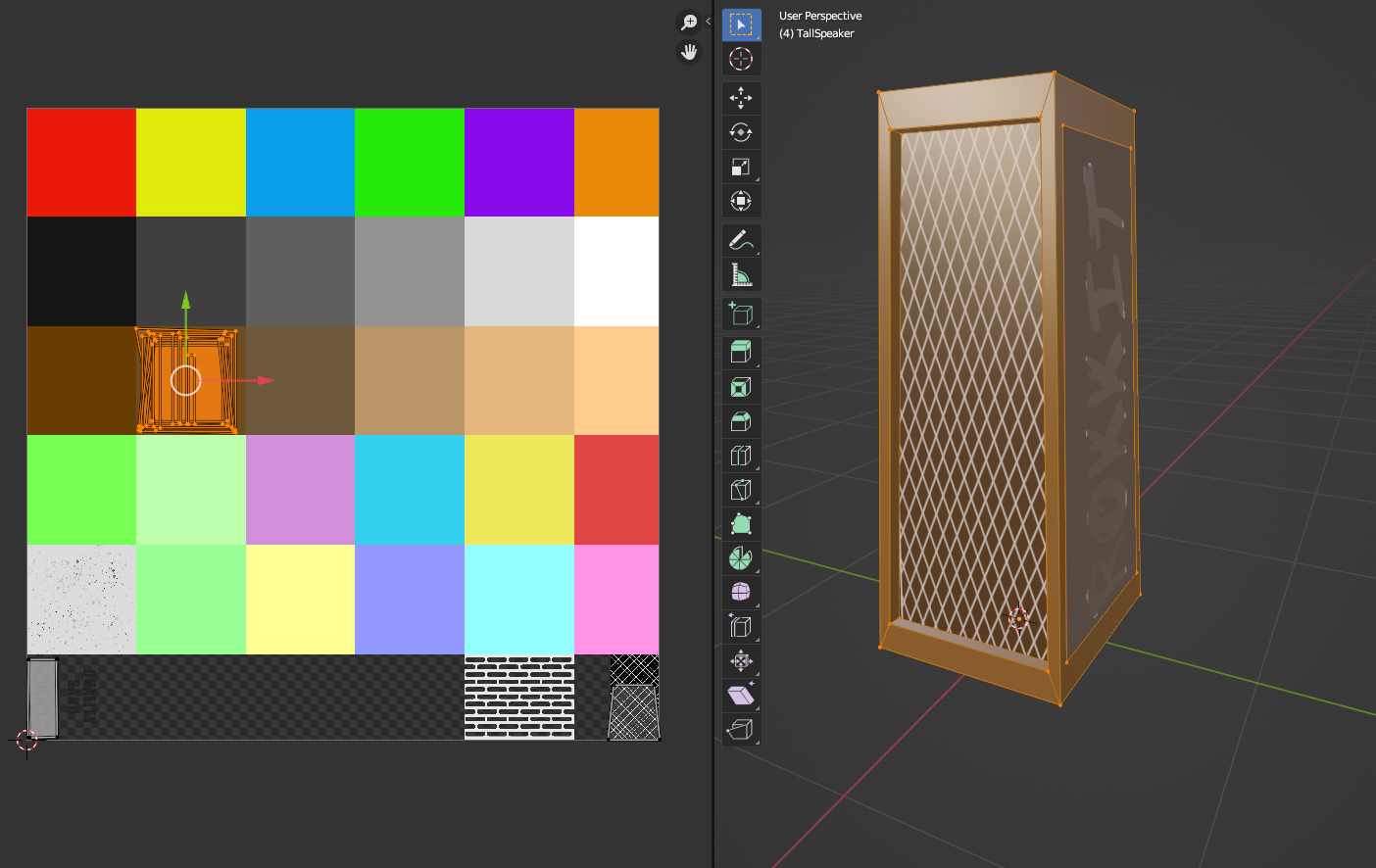Image resolution: width=1376 pixels, height=868 pixels.
Task: Click the pure red palette swatch
Action: coord(81,163)
